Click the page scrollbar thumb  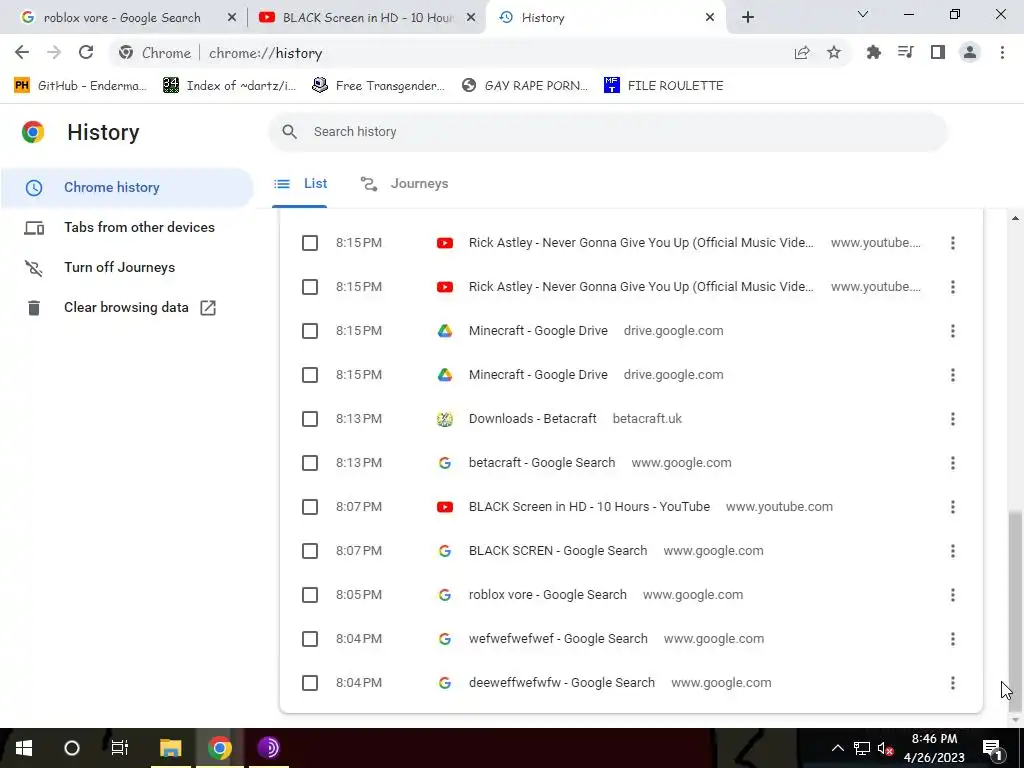1014,610
